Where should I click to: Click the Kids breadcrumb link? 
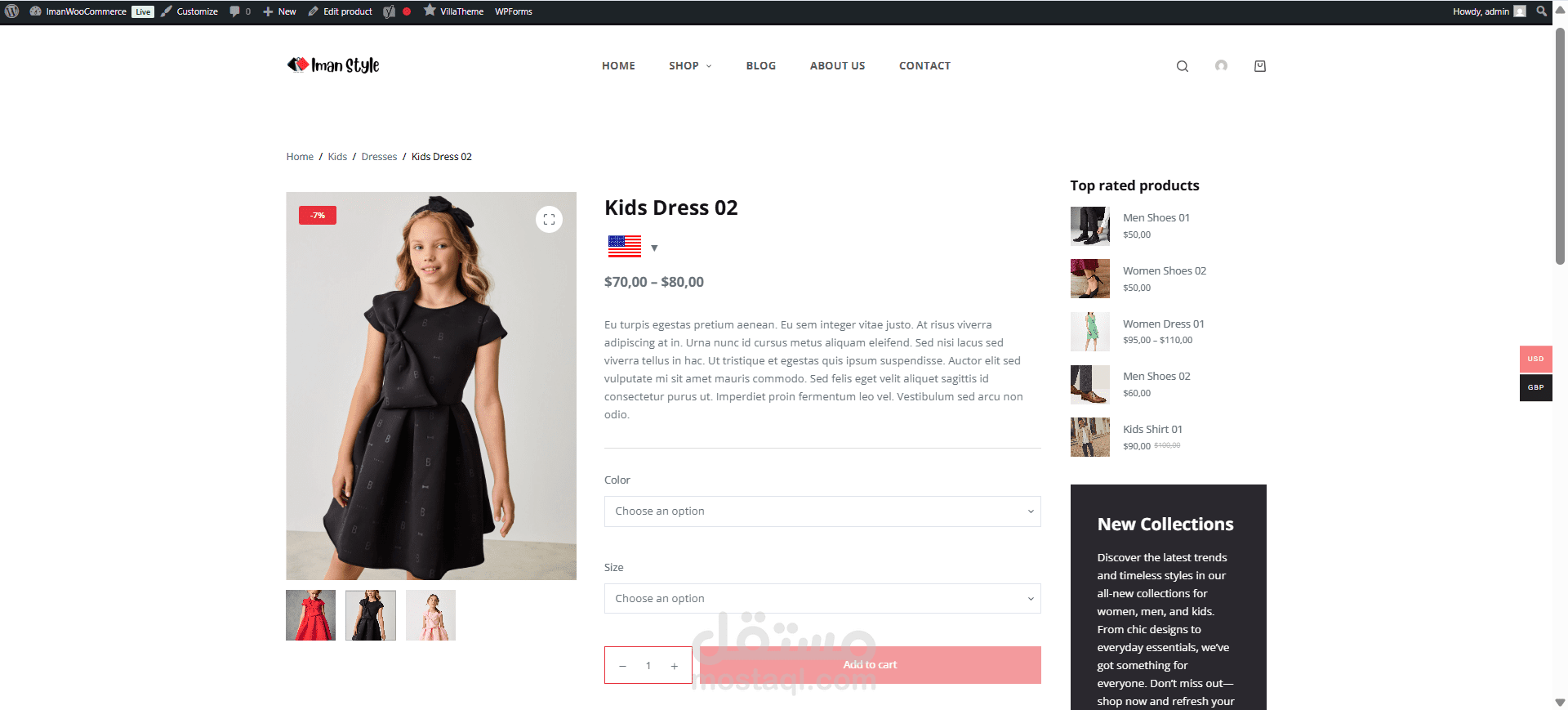point(337,157)
